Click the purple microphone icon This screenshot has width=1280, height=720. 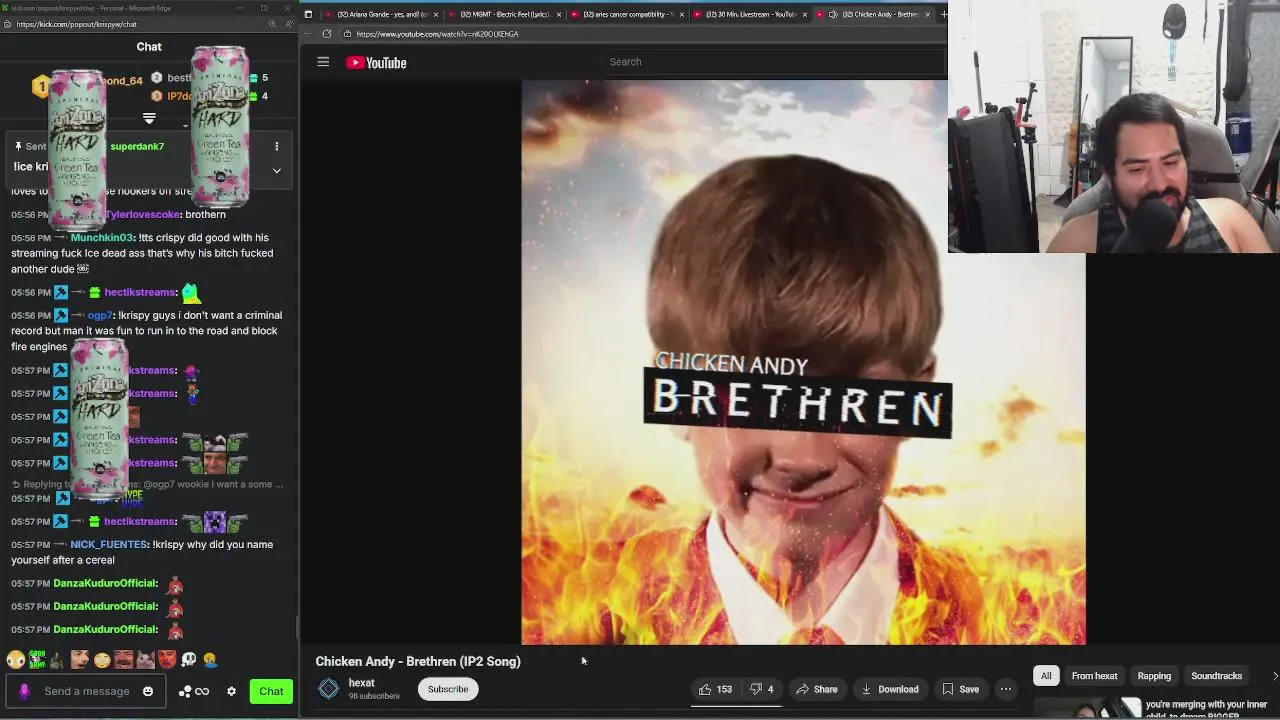tap(24, 691)
